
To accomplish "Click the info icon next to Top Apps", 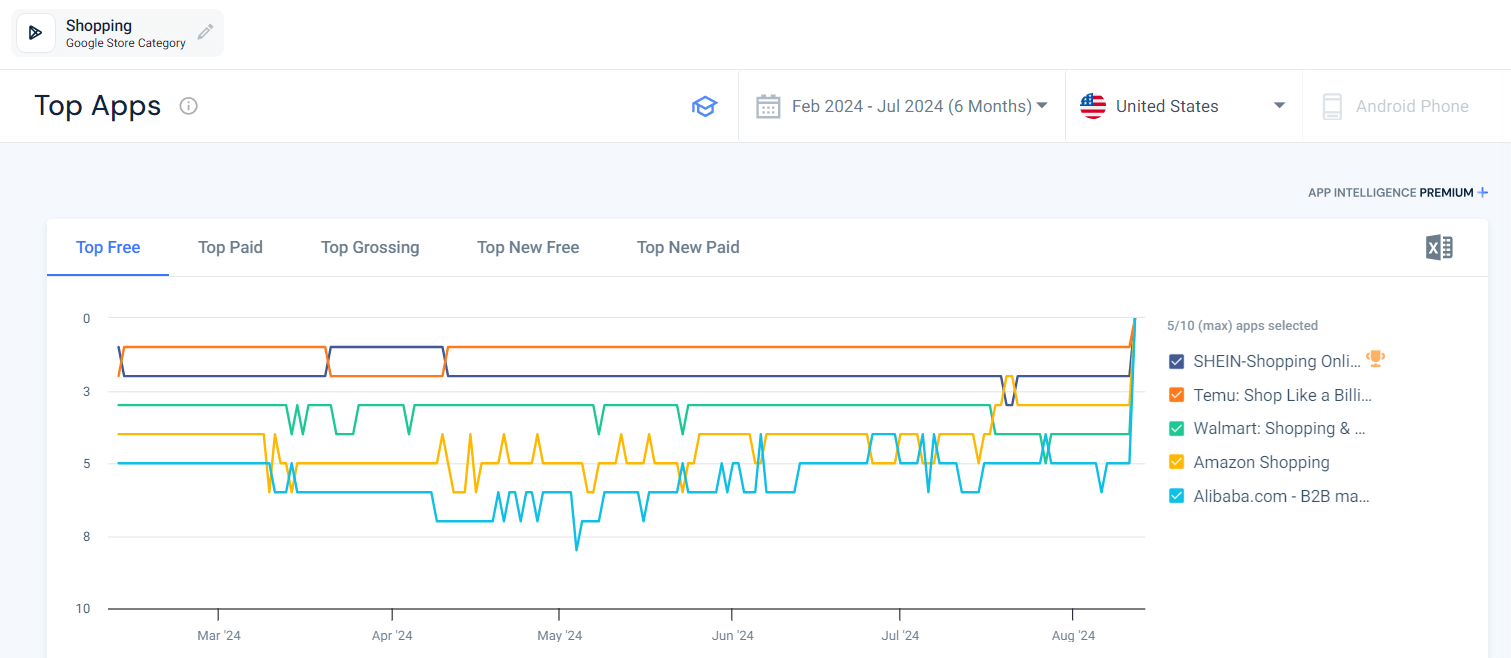I will 188,106.
